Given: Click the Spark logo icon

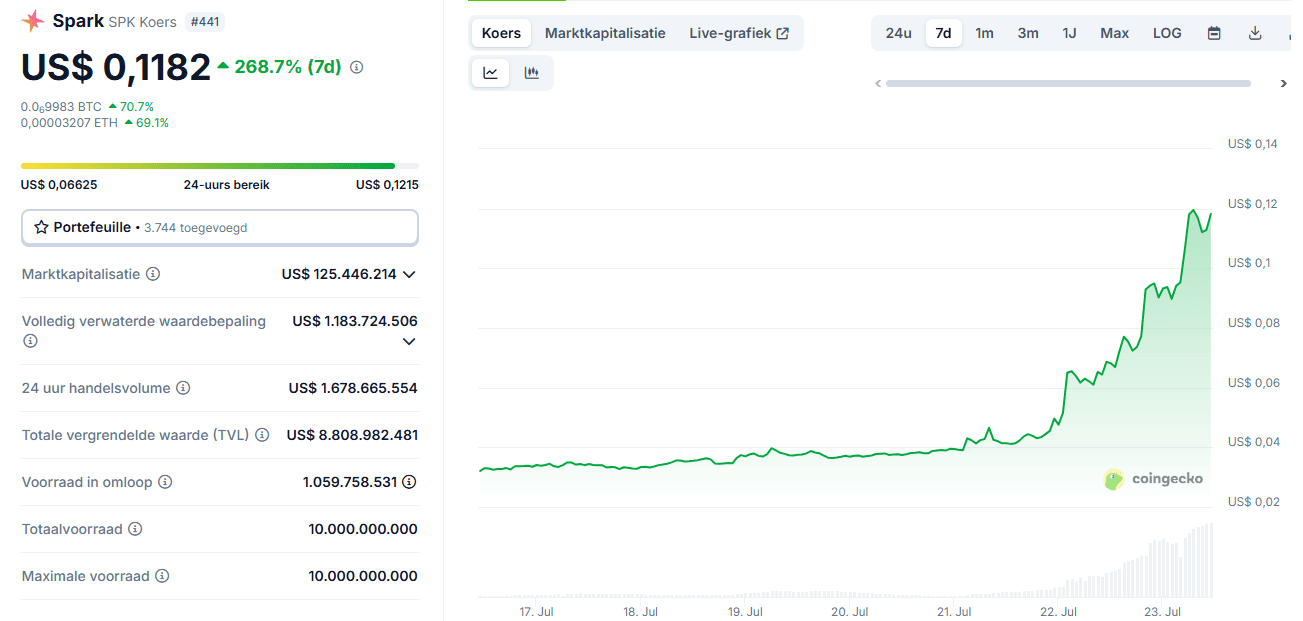Looking at the screenshot, I should click(x=33, y=21).
